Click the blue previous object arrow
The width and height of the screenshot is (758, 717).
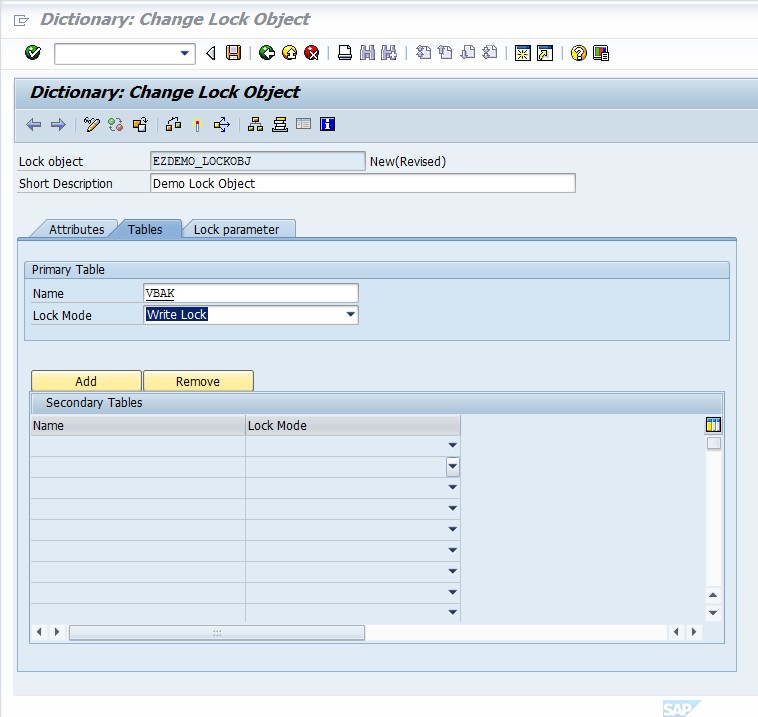[33, 125]
